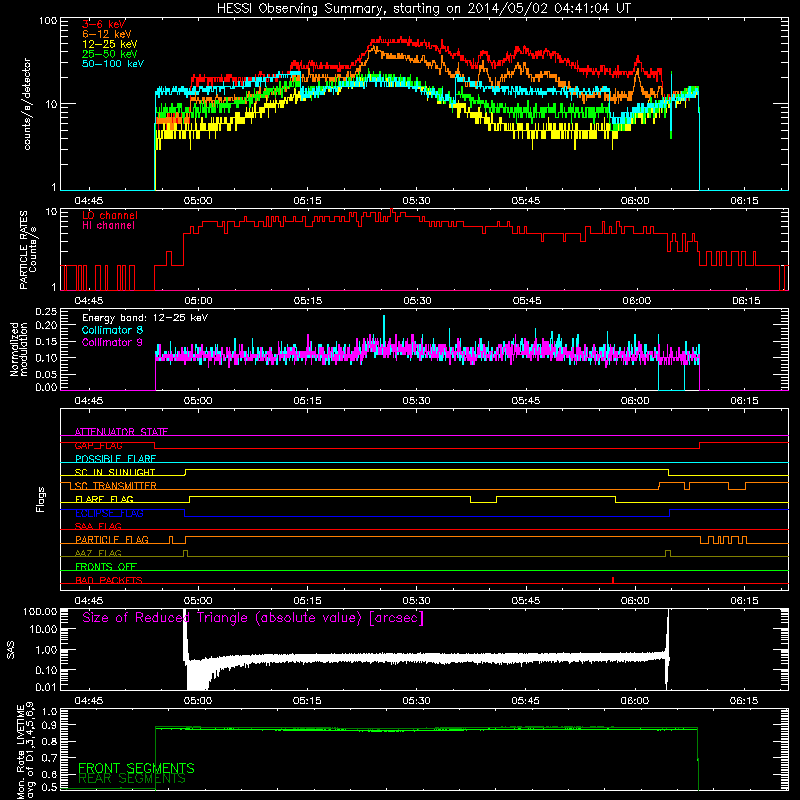Click the 06:15 tick under the count-rate panel
This screenshot has width=800, height=800.
tap(744, 201)
